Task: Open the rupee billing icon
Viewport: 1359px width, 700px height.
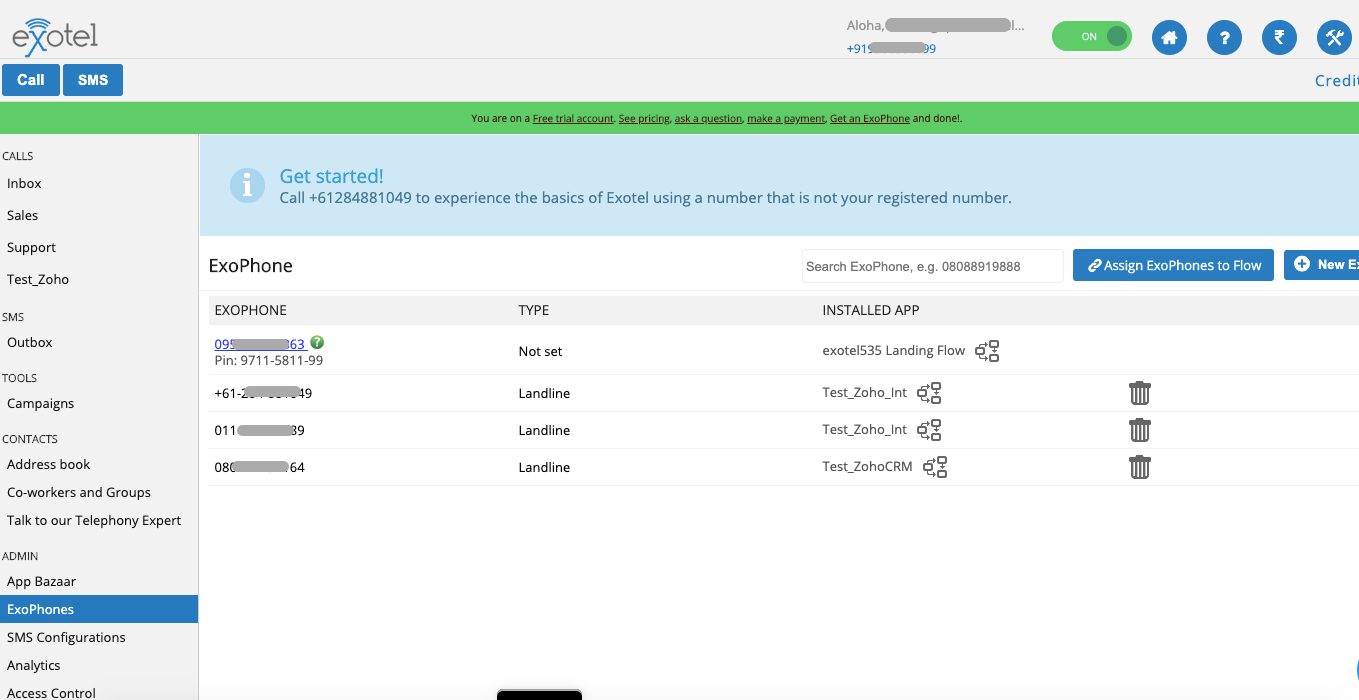Action: click(1279, 38)
